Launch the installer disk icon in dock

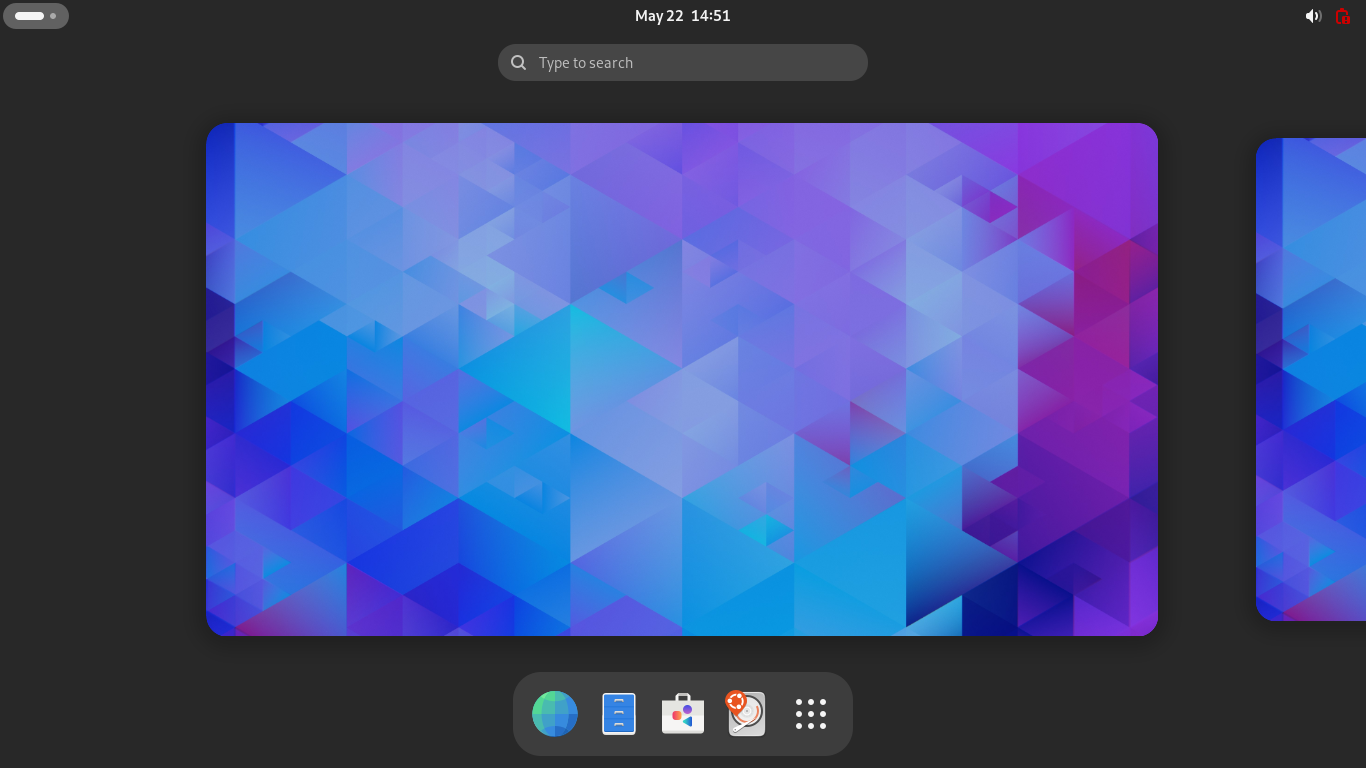pos(746,714)
